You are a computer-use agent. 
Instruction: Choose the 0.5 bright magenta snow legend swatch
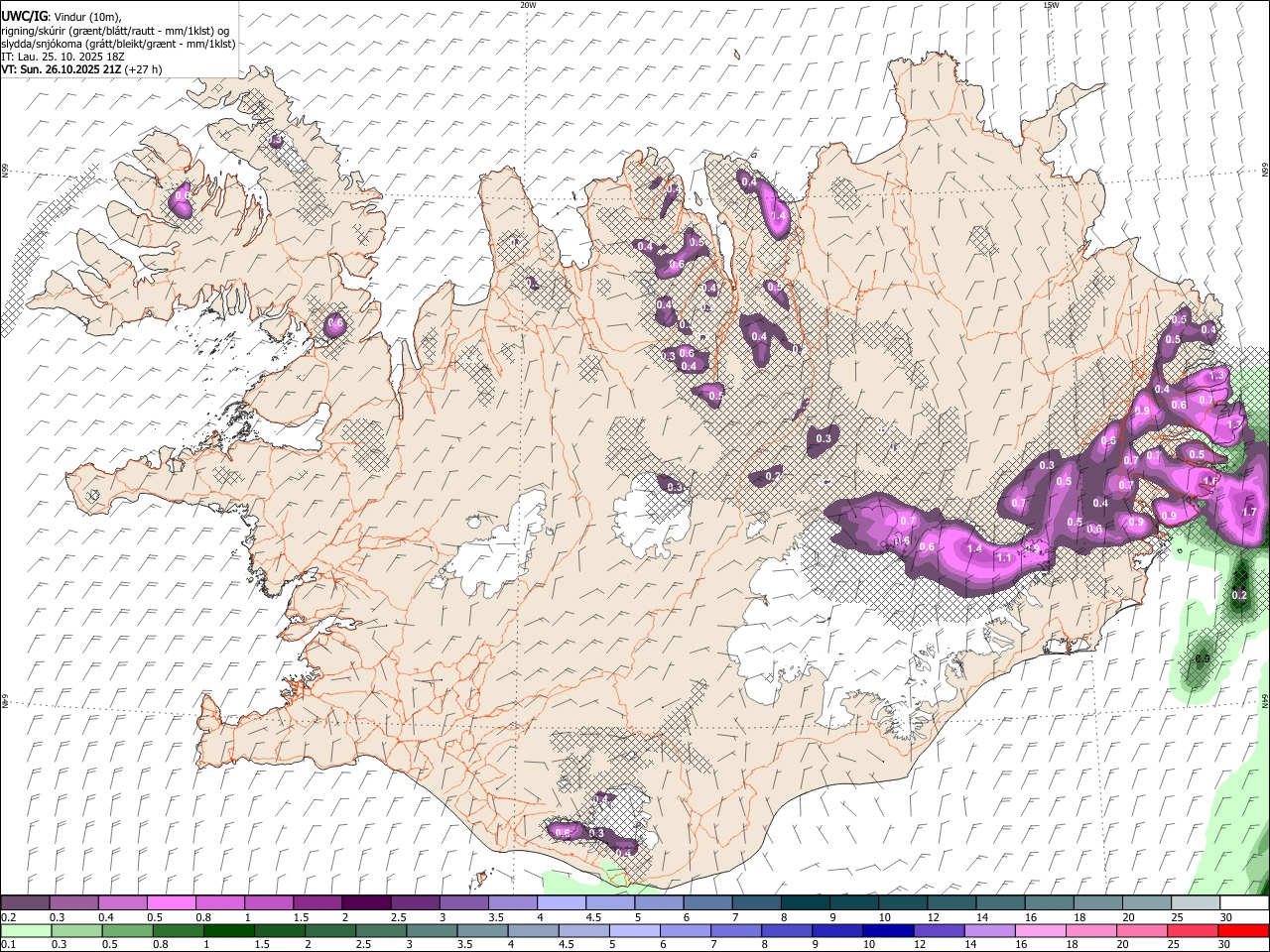[172, 902]
